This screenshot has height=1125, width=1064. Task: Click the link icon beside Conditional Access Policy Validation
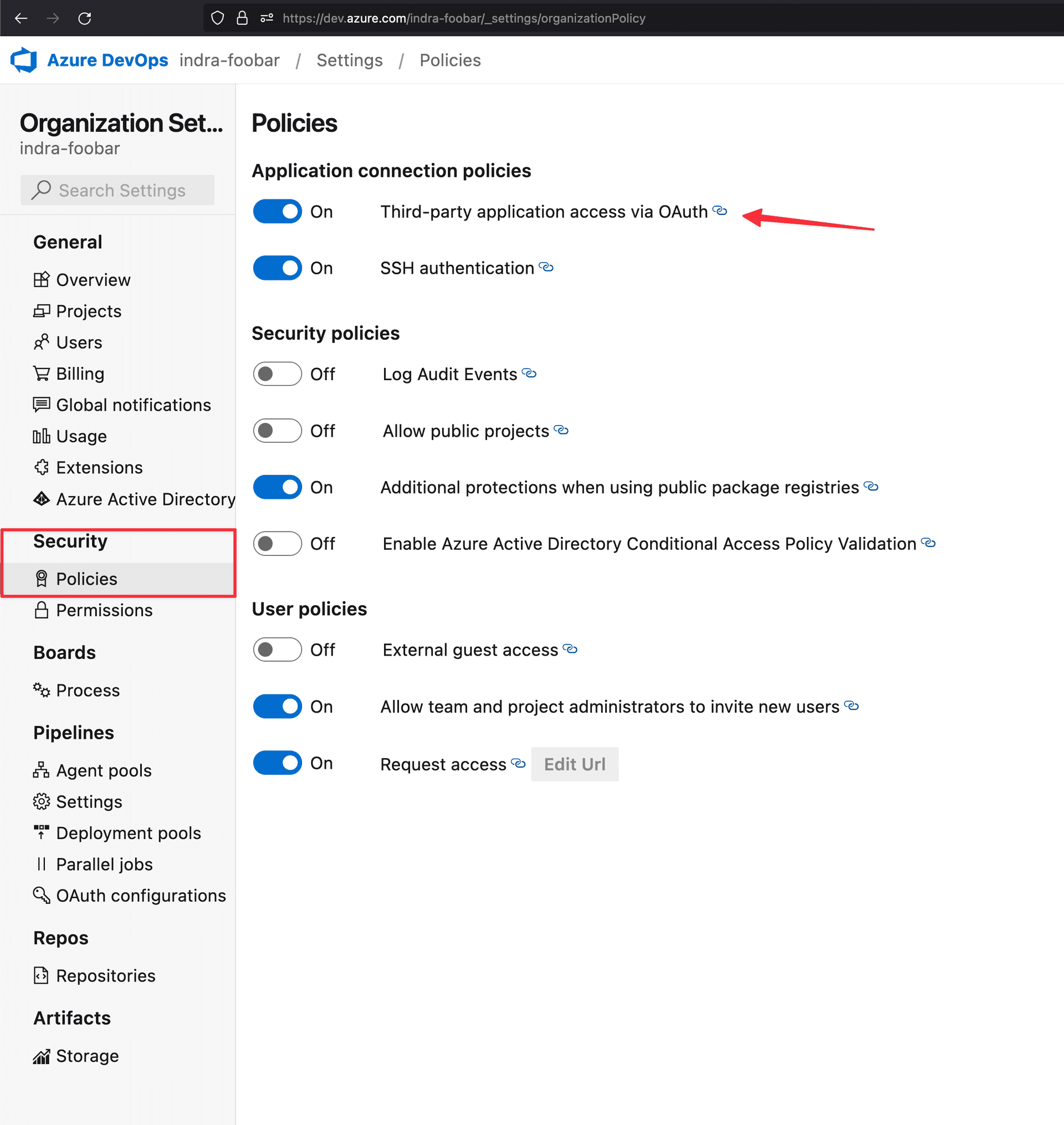coord(928,543)
